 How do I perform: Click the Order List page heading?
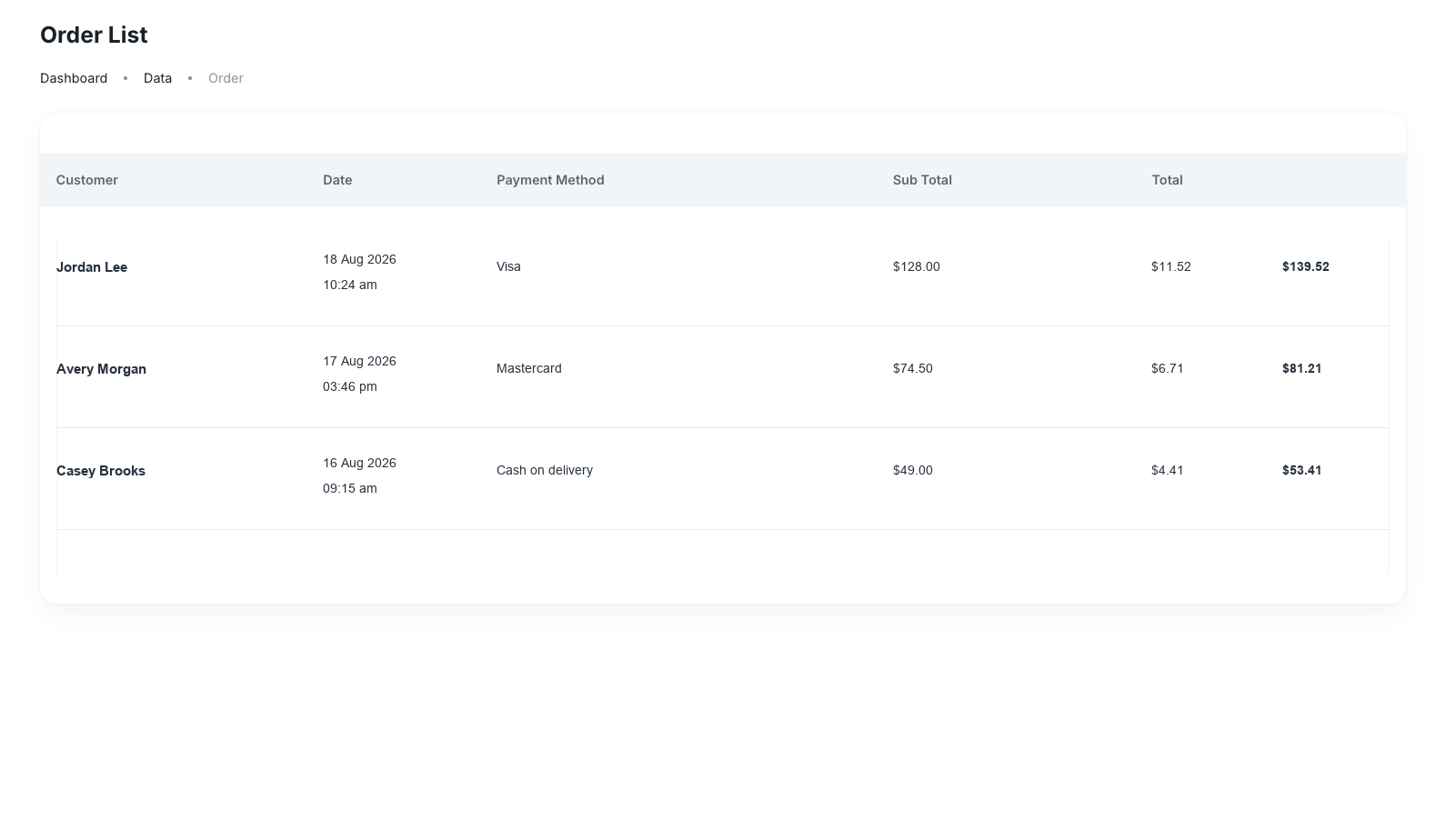94,35
